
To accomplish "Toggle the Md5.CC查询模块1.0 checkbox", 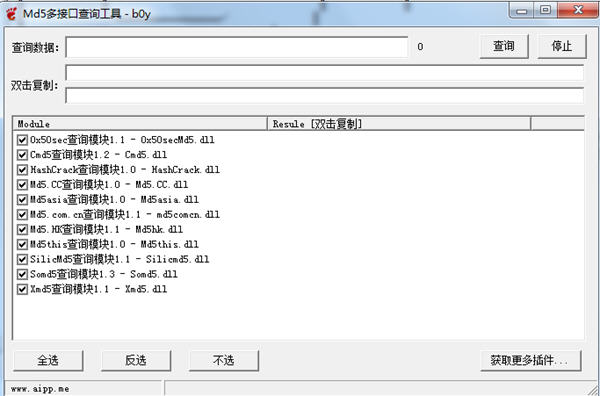I will 22,185.
